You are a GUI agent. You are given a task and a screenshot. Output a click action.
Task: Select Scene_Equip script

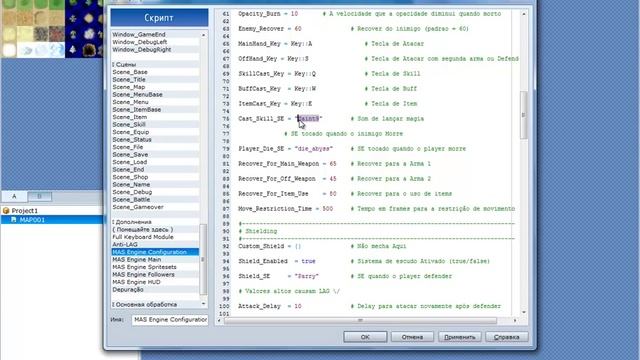(x=156, y=132)
